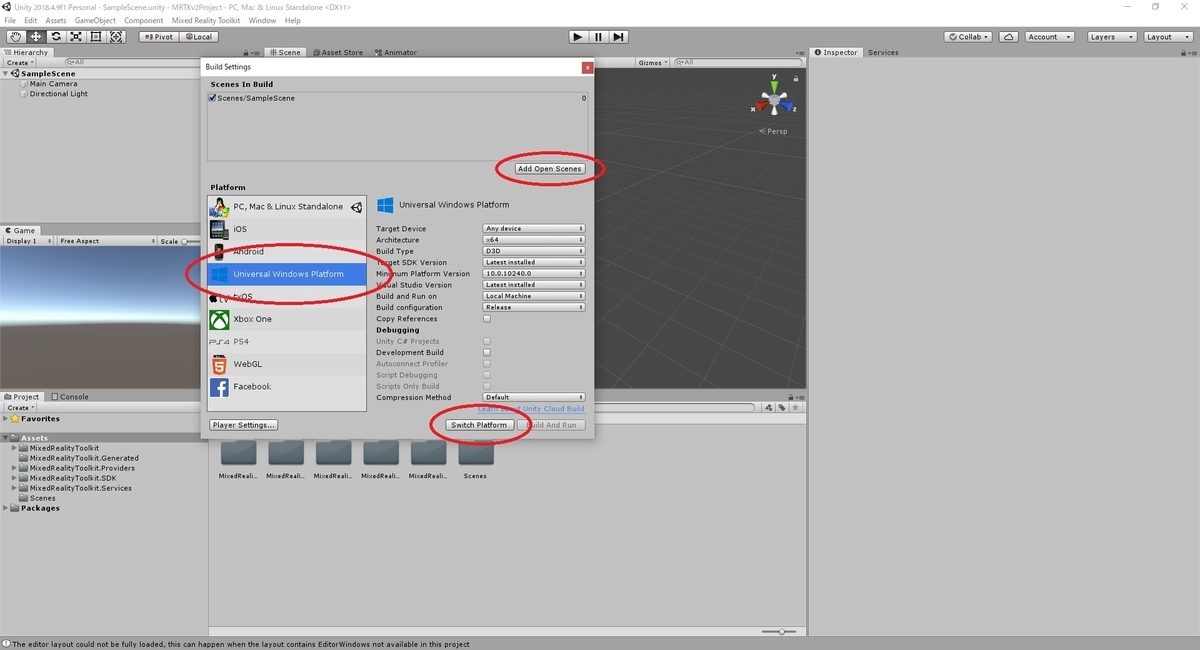1200x650 pixels.
Task: Toggle the Pivot handle position button
Action: click(158, 37)
